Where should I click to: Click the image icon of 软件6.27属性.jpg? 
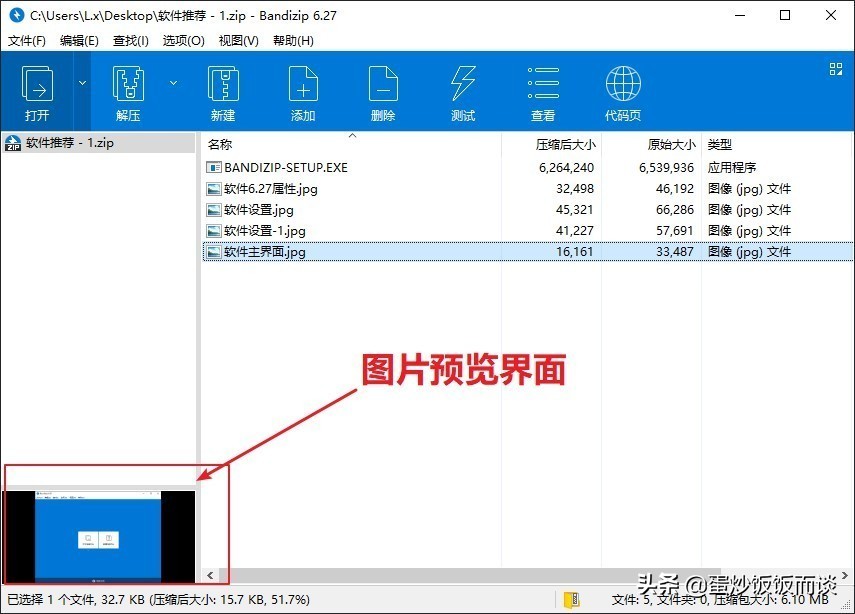tap(214, 189)
